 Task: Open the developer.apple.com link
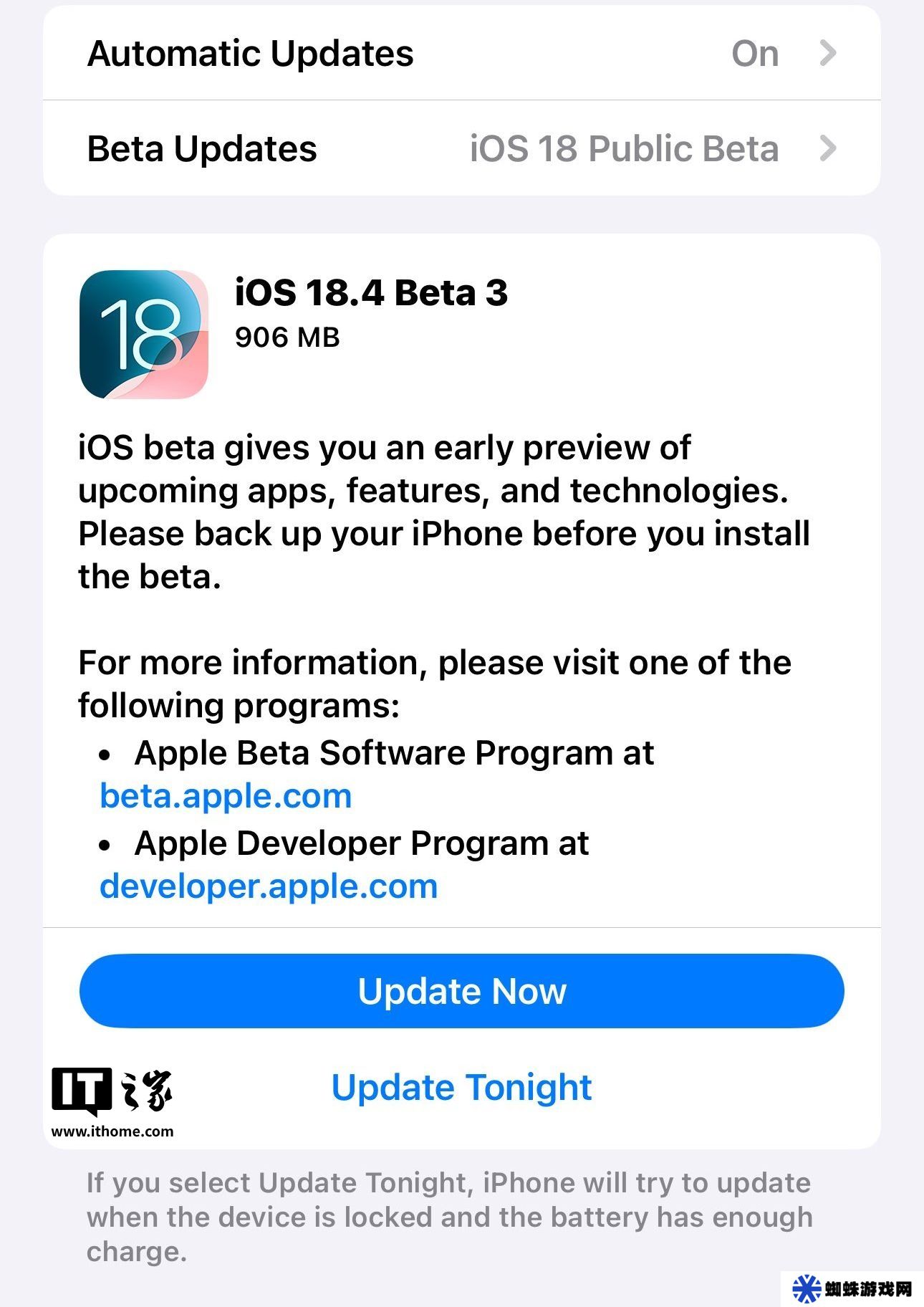coord(269,886)
